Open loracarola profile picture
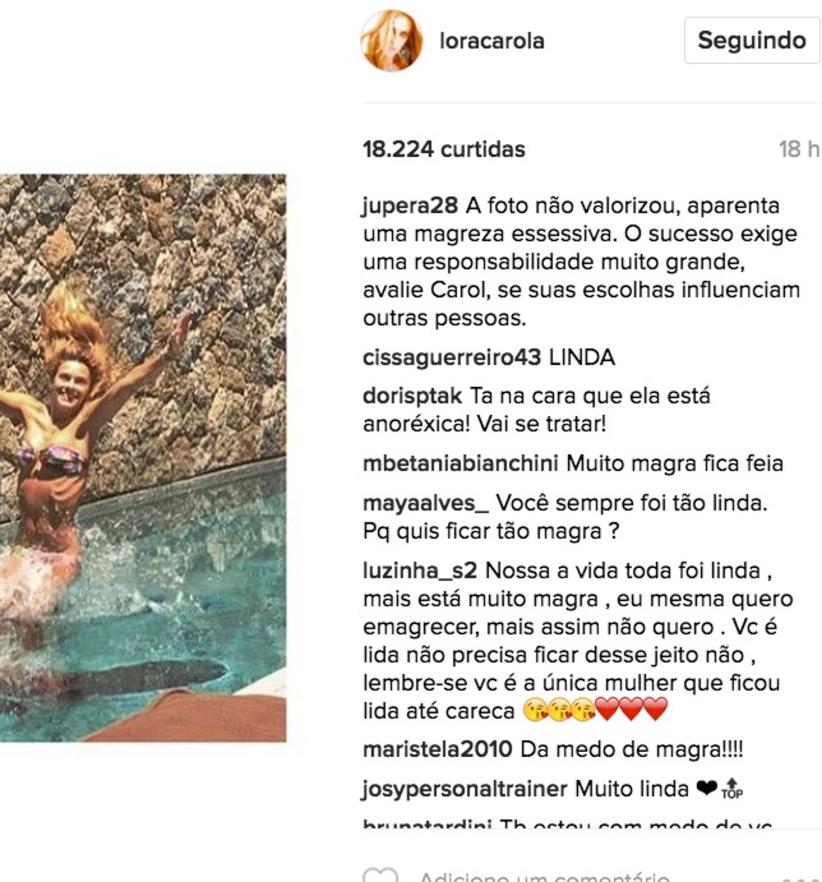The width and height of the screenshot is (822, 882). pyautogui.click(x=391, y=40)
